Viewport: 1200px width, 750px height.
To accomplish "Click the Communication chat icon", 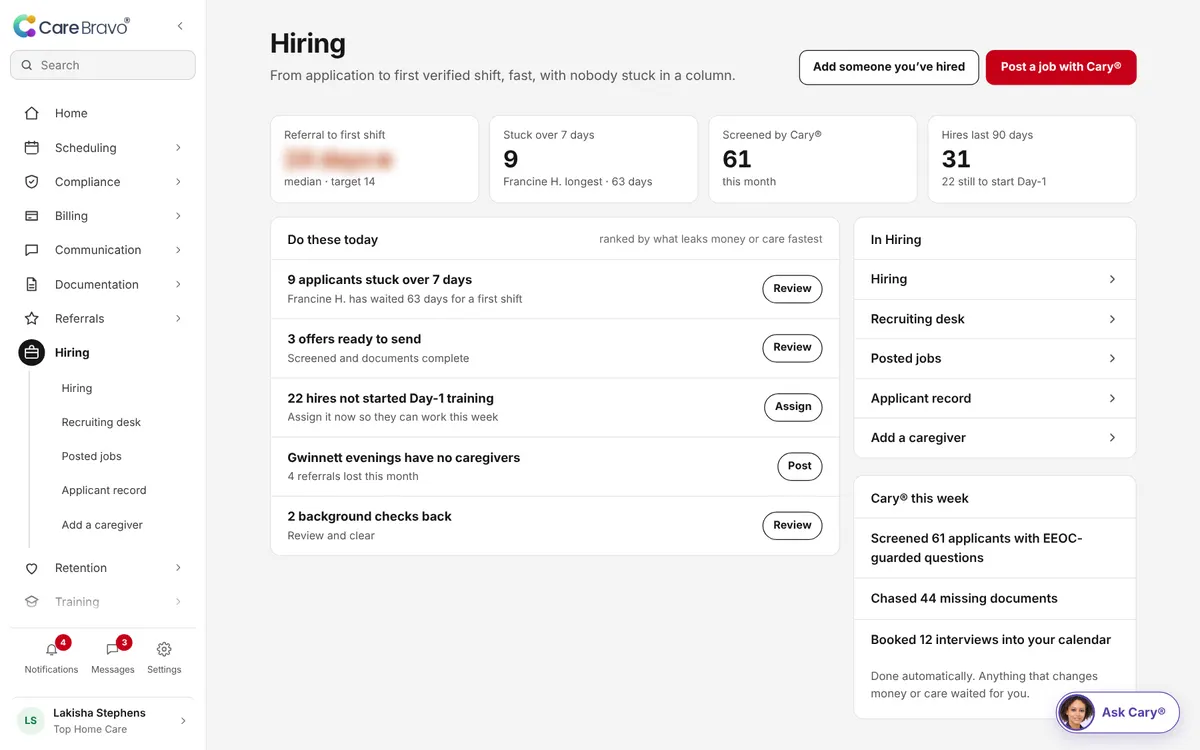I will point(32,250).
